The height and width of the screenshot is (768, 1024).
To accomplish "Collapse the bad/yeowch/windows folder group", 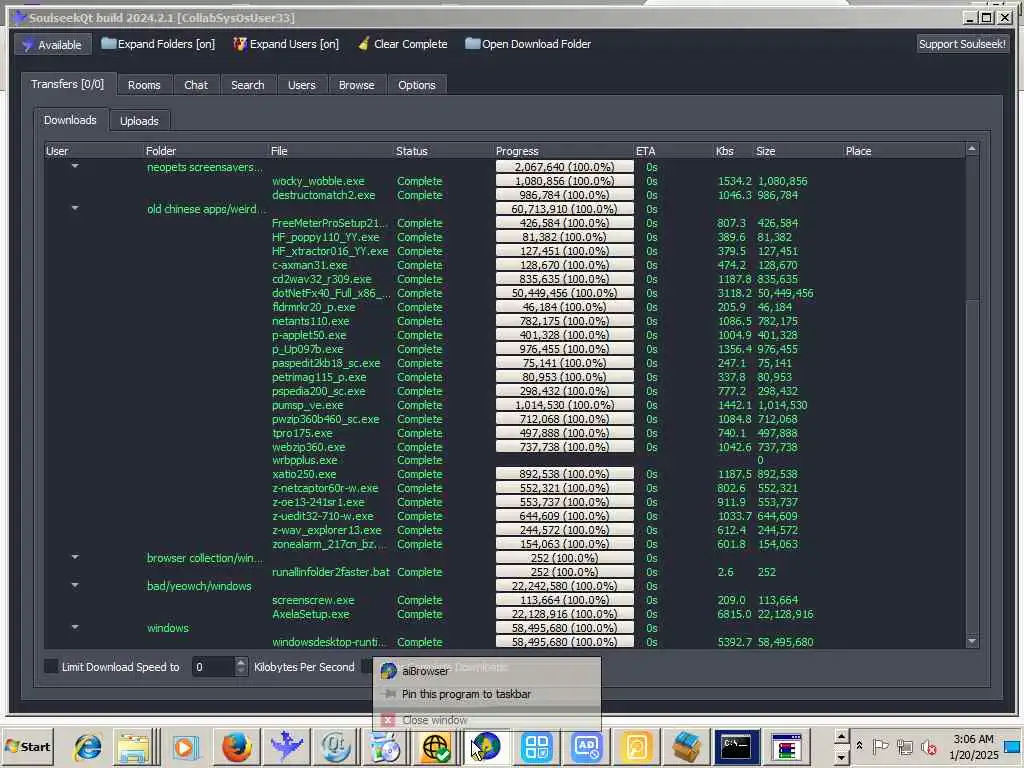I will pos(75,586).
